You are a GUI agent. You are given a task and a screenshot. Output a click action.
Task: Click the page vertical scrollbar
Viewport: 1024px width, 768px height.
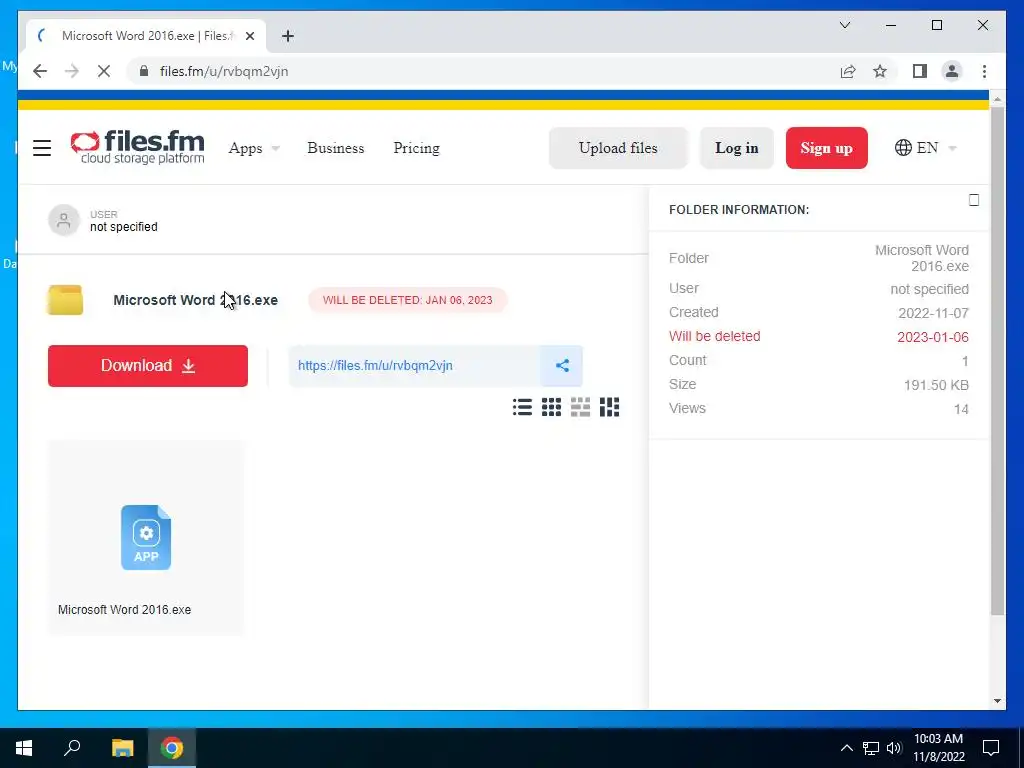point(997,361)
